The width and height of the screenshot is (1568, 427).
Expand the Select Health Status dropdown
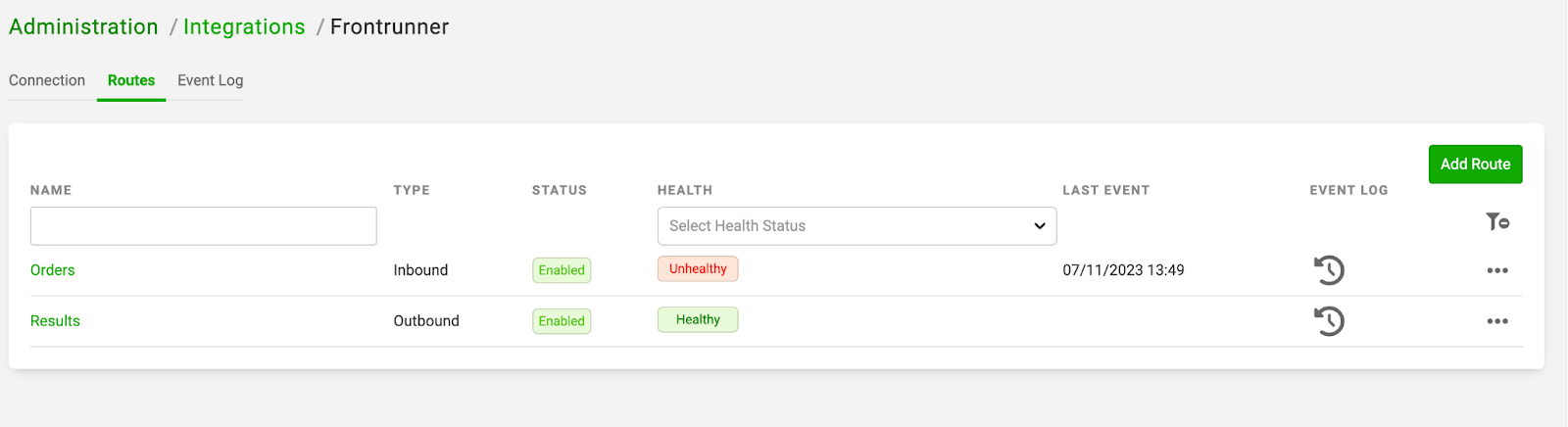(x=857, y=226)
